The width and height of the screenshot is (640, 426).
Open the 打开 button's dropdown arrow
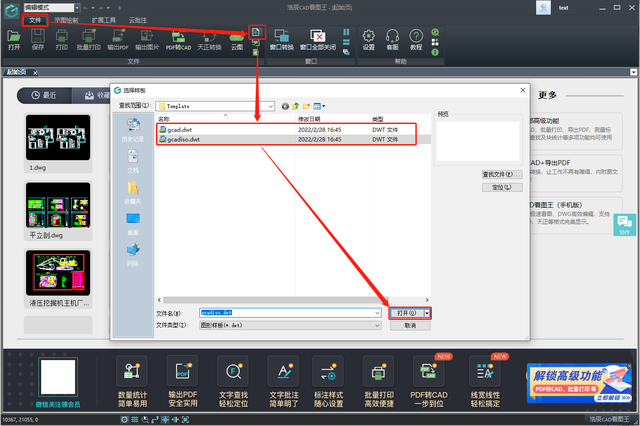(427, 313)
